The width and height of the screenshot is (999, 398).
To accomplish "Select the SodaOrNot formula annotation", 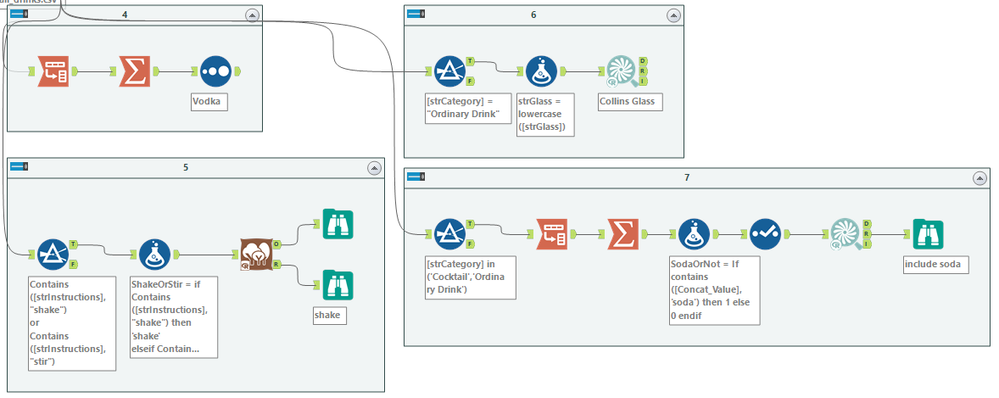I will point(714,290).
